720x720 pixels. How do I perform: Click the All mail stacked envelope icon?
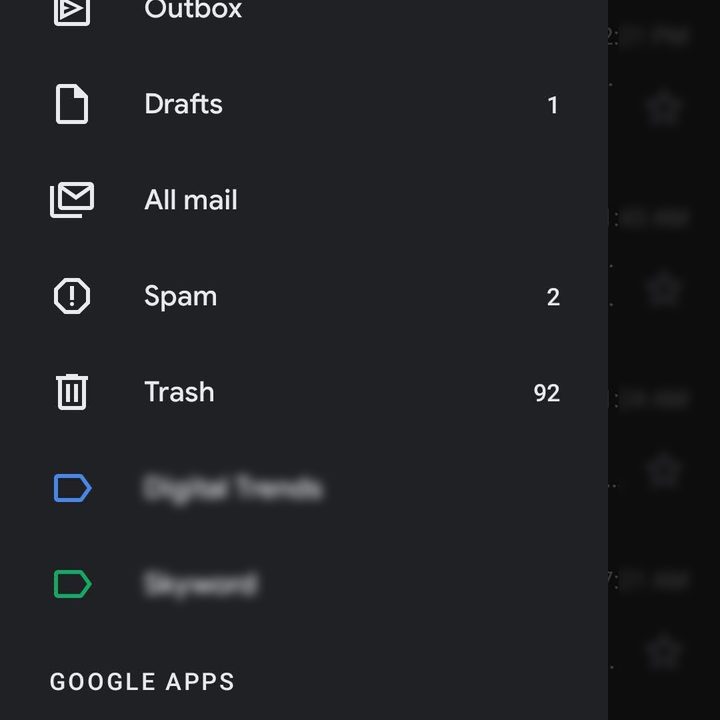point(72,200)
